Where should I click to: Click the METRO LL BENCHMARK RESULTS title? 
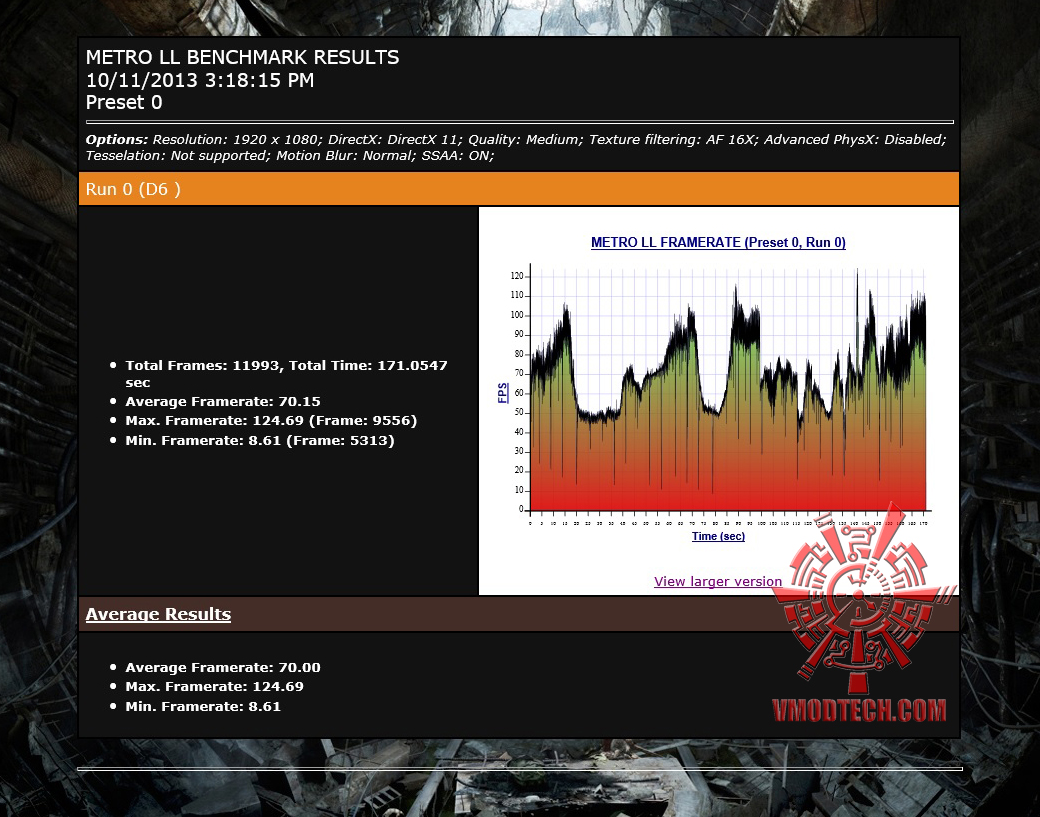coord(243,57)
